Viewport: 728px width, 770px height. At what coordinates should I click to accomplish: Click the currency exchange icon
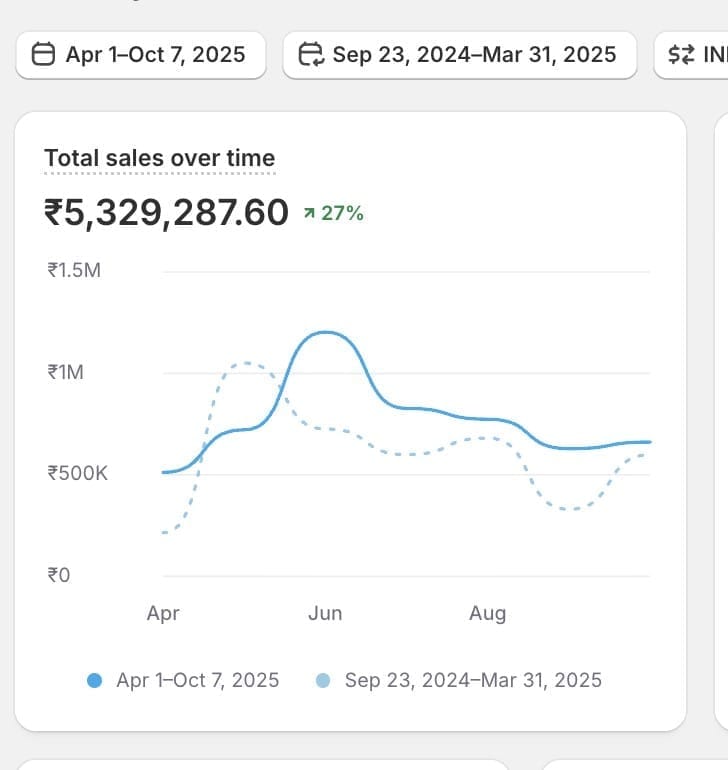[681, 55]
